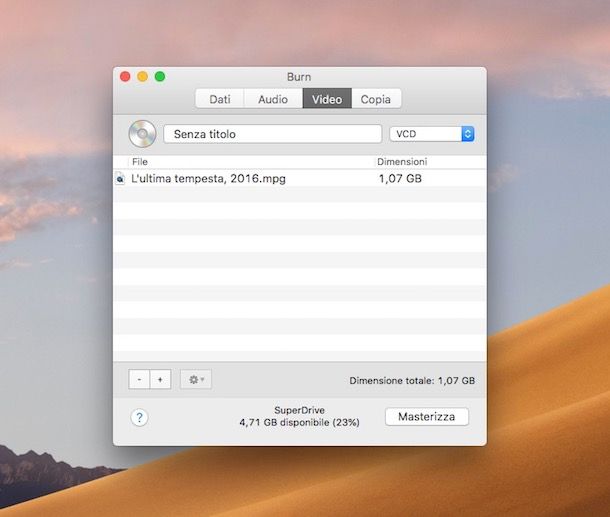Viewport: 610px width, 517px height.
Task: Remove file with the minus button
Action: click(x=139, y=379)
